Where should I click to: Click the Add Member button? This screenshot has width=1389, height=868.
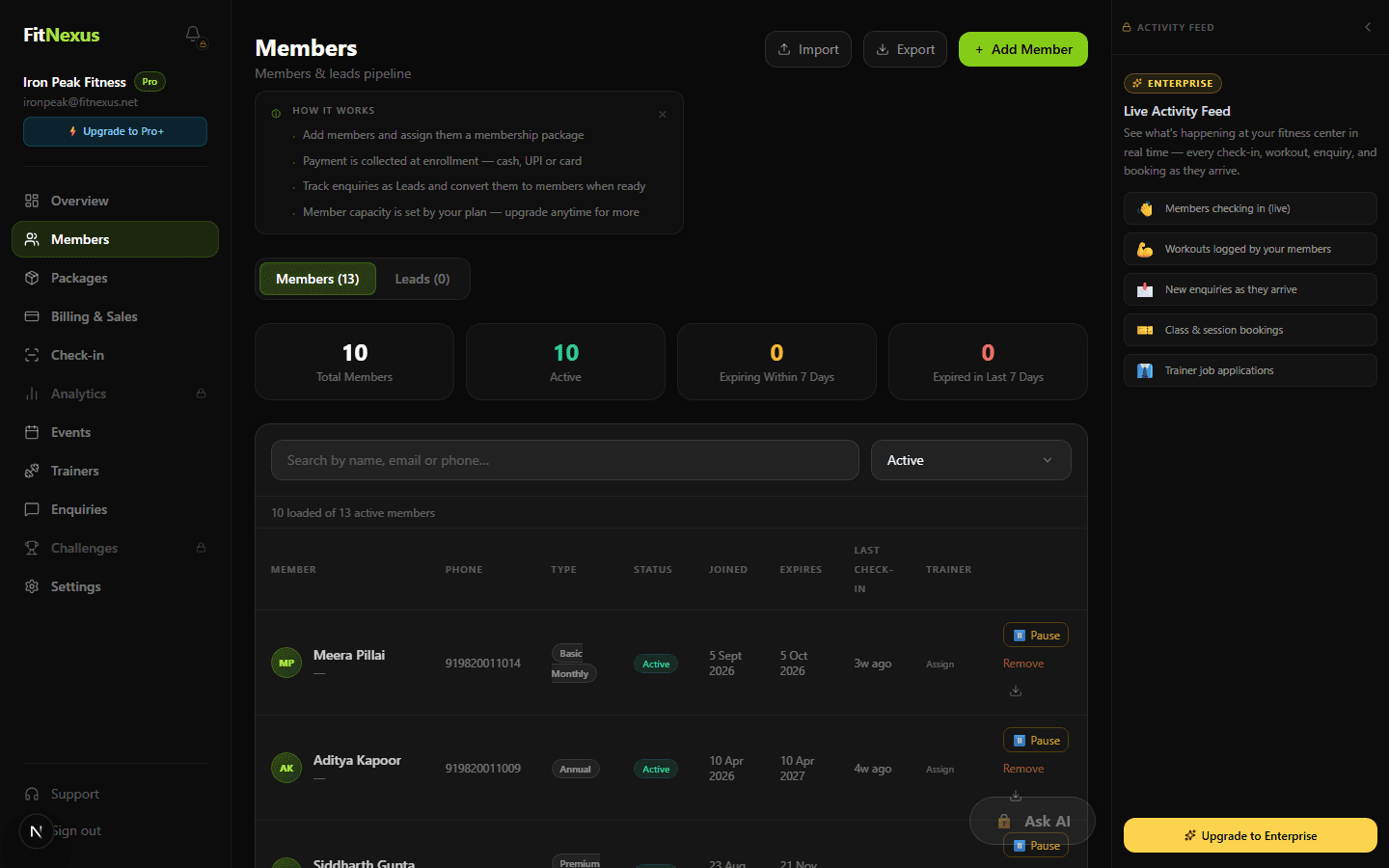click(1023, 49)
